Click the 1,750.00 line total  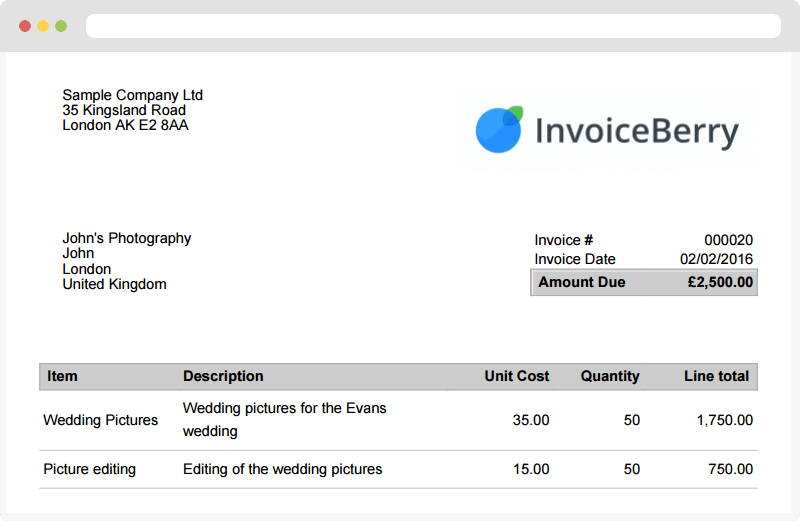[724, 420]
